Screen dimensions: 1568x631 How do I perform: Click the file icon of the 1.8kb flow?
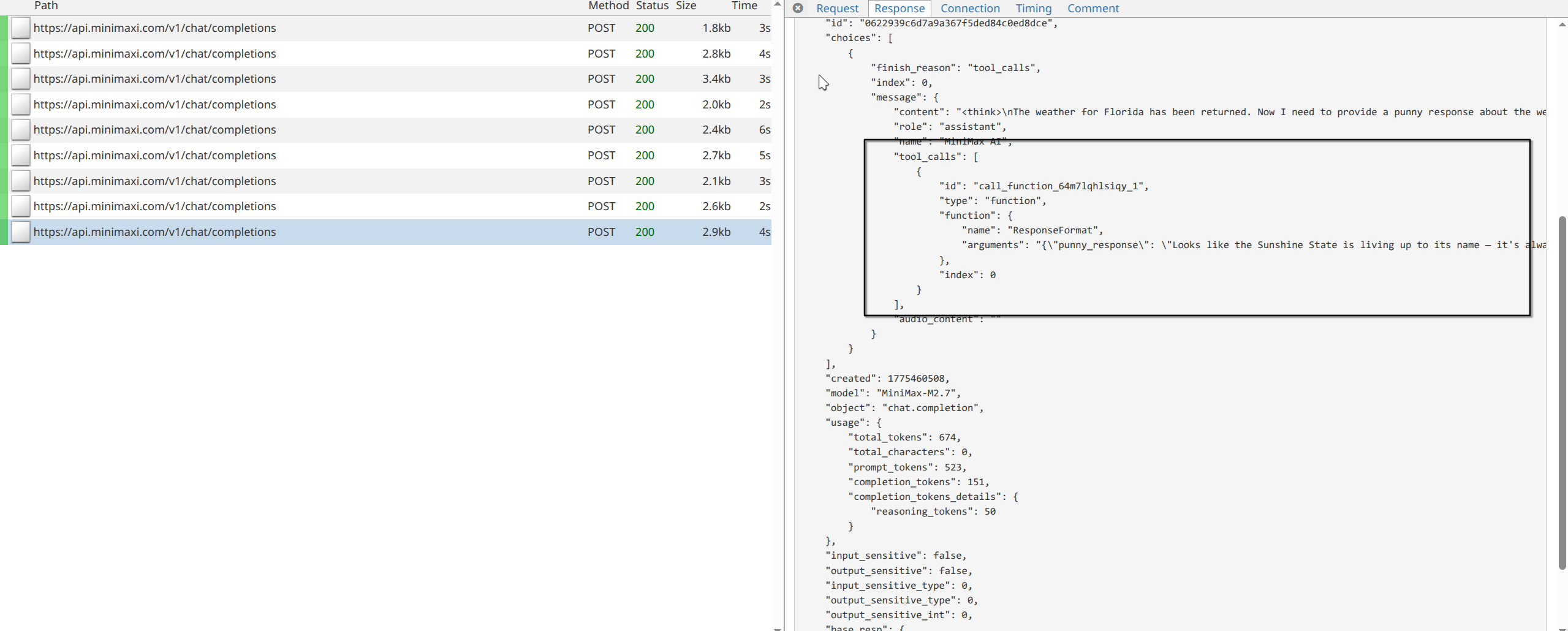pyautogui.click(x=21, y=28)
